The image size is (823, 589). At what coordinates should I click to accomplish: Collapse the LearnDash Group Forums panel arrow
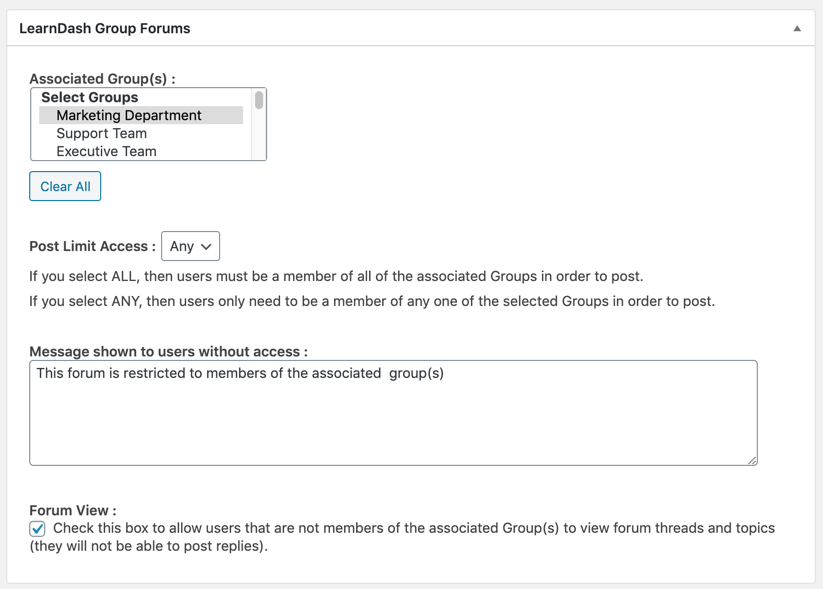[797, 29]
